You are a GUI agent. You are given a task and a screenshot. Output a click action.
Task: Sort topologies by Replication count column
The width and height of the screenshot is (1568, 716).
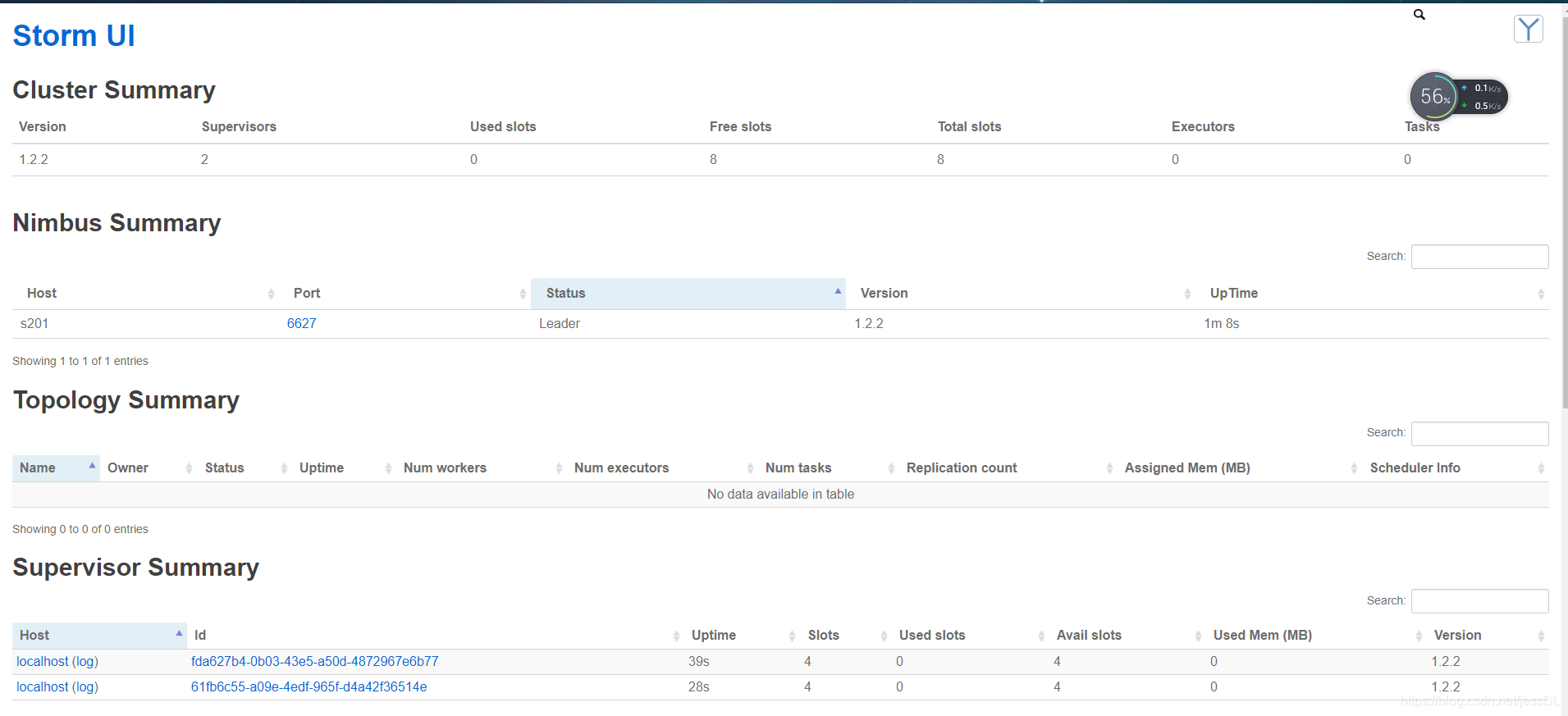[1008, 467]
